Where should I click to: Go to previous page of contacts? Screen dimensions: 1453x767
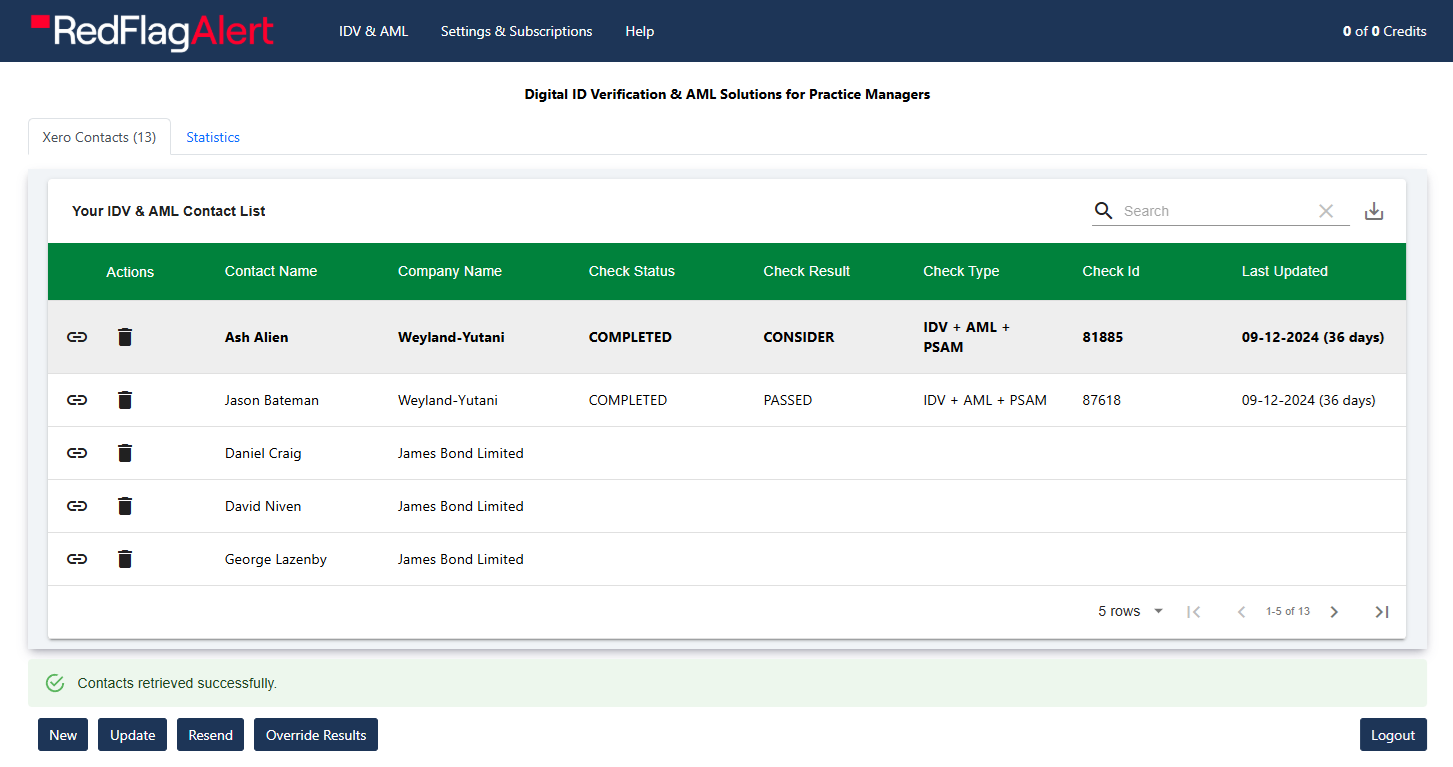[x=1241, y=612]
